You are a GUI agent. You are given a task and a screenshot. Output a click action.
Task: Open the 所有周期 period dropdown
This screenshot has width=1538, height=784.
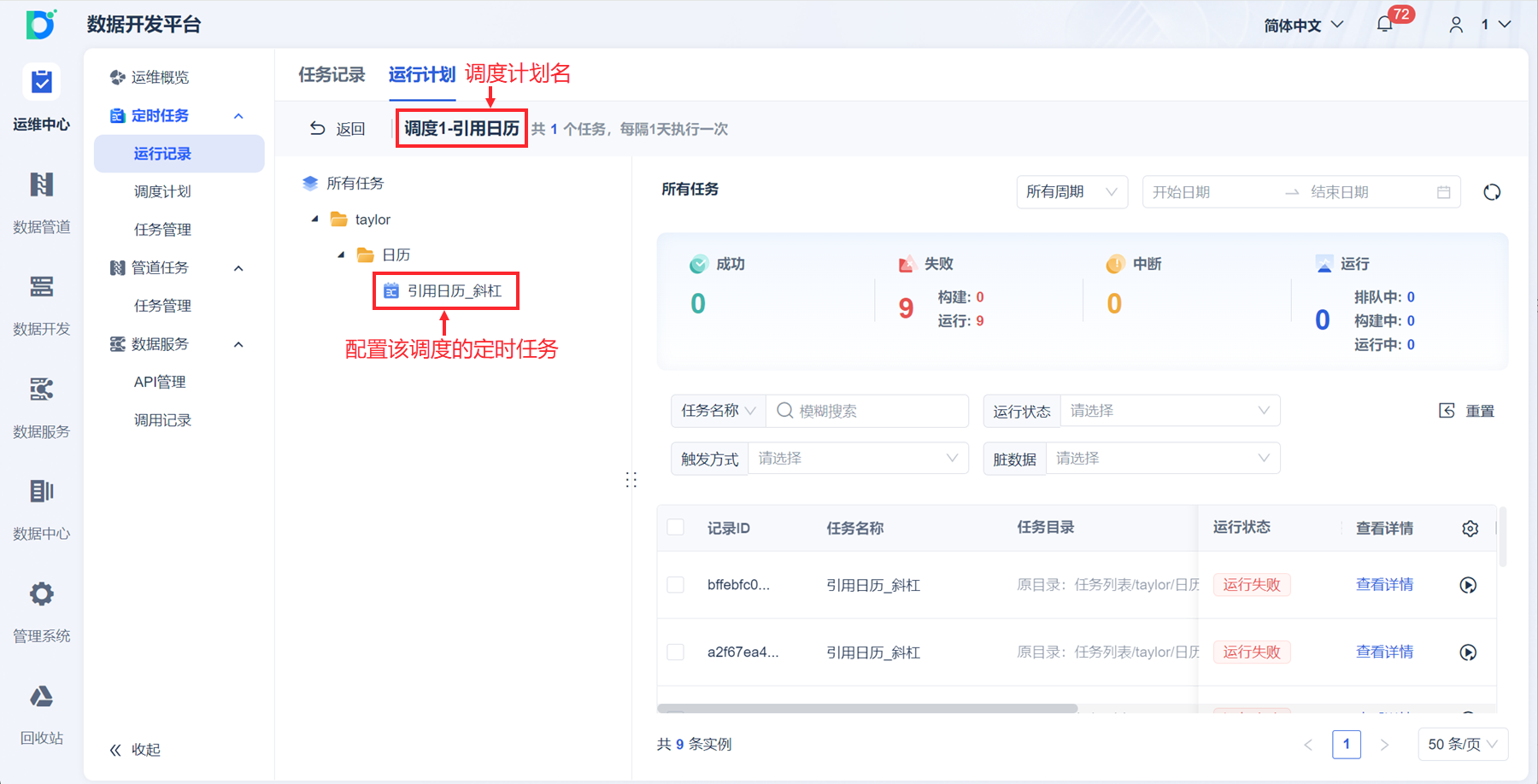tap(1071, 192)
